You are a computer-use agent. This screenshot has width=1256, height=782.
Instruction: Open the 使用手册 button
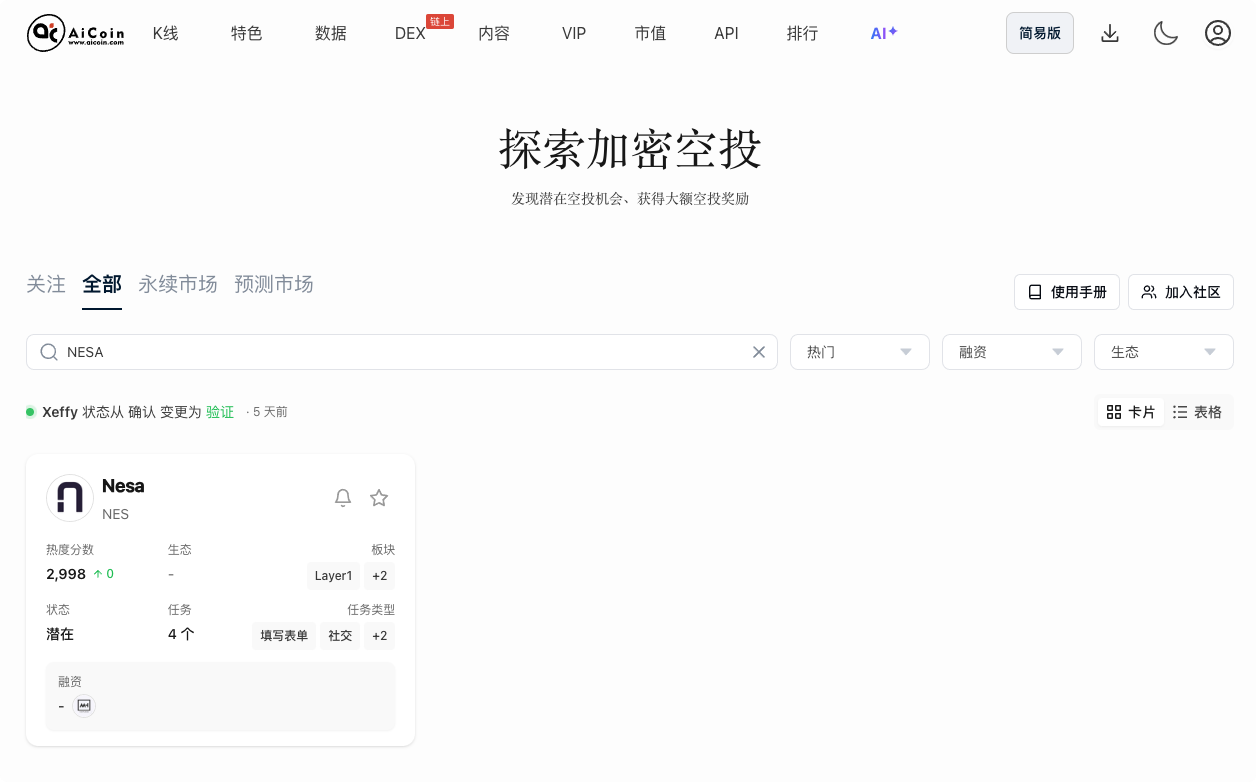1067,292
